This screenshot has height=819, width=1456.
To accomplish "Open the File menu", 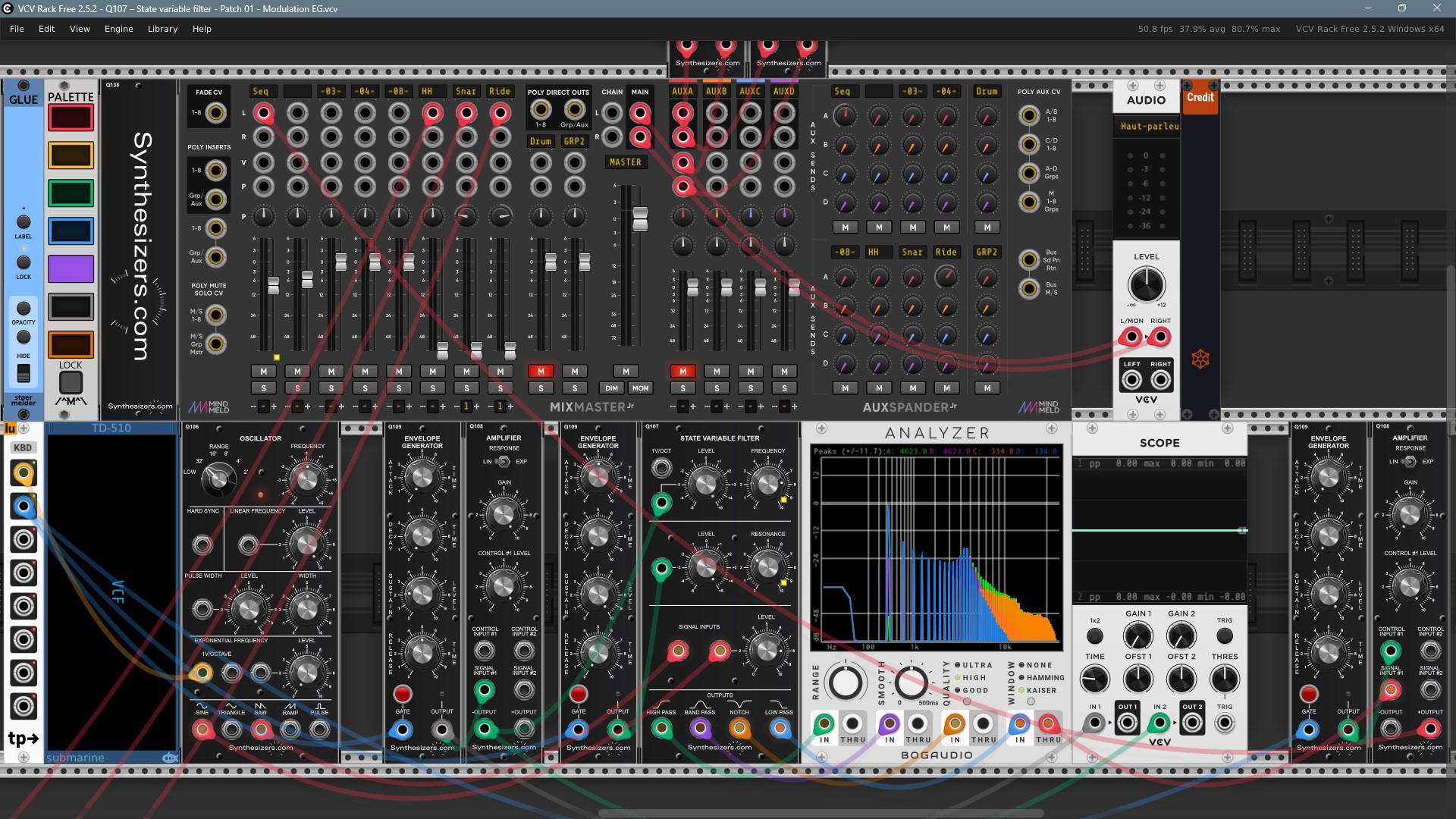I will [17, 29].
